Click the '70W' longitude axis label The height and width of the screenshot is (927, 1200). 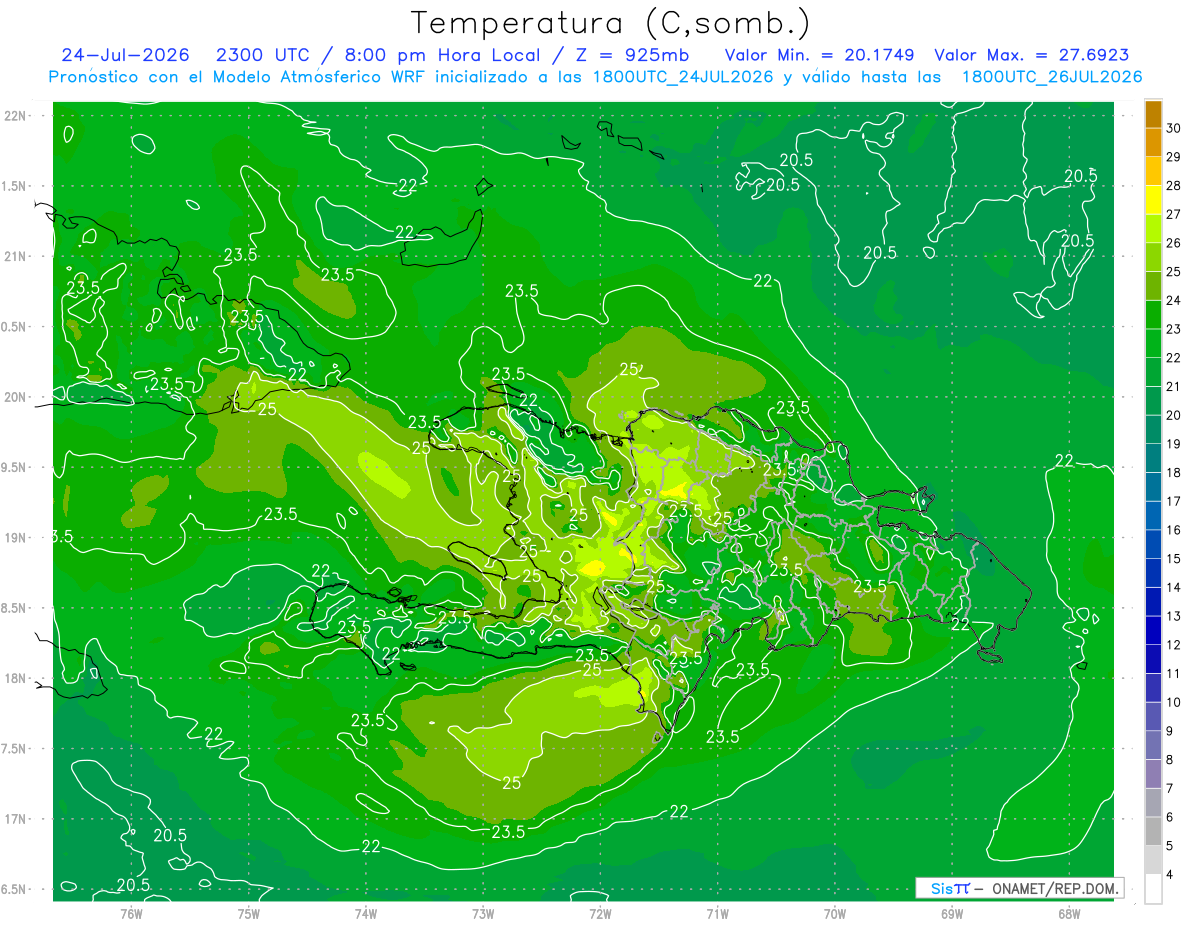(834, 913)
